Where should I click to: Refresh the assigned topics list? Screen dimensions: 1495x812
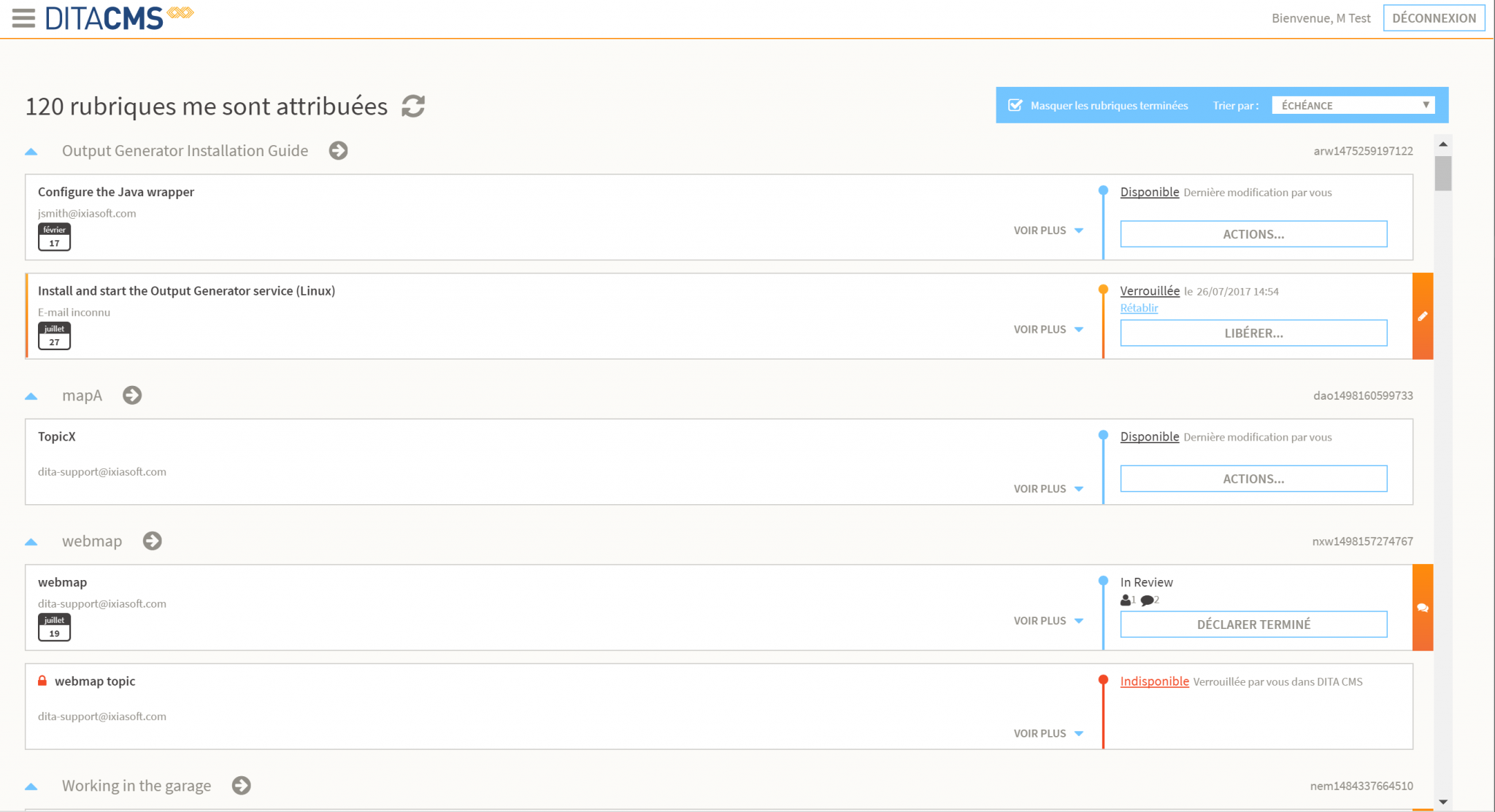pos(413,106)
